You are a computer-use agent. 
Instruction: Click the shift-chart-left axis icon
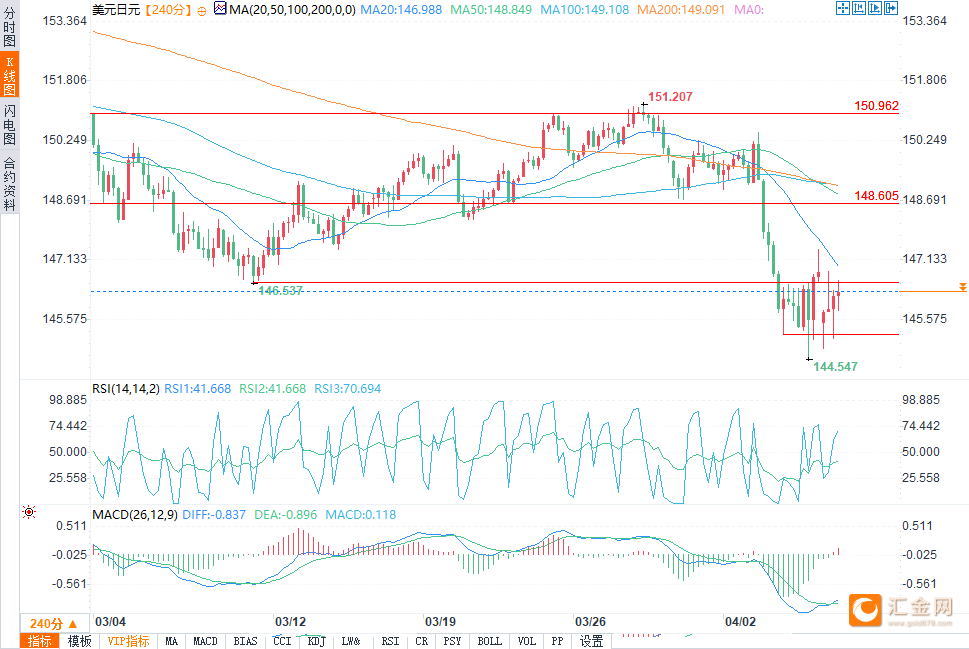coord(858,8)
